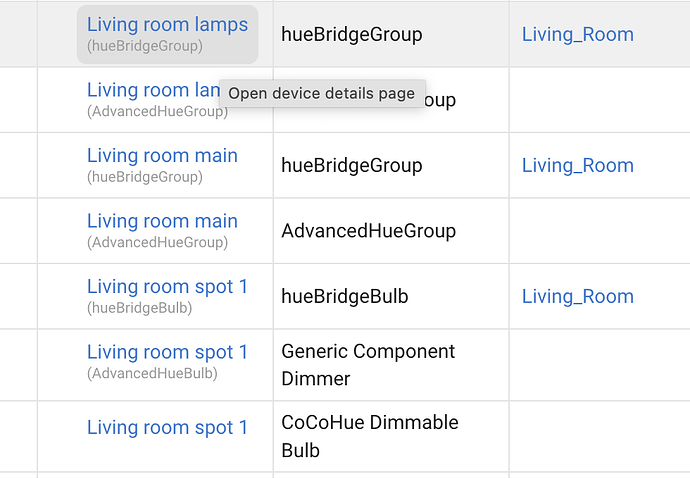Click Living_Room link in Living room spot 1 row

578,297
